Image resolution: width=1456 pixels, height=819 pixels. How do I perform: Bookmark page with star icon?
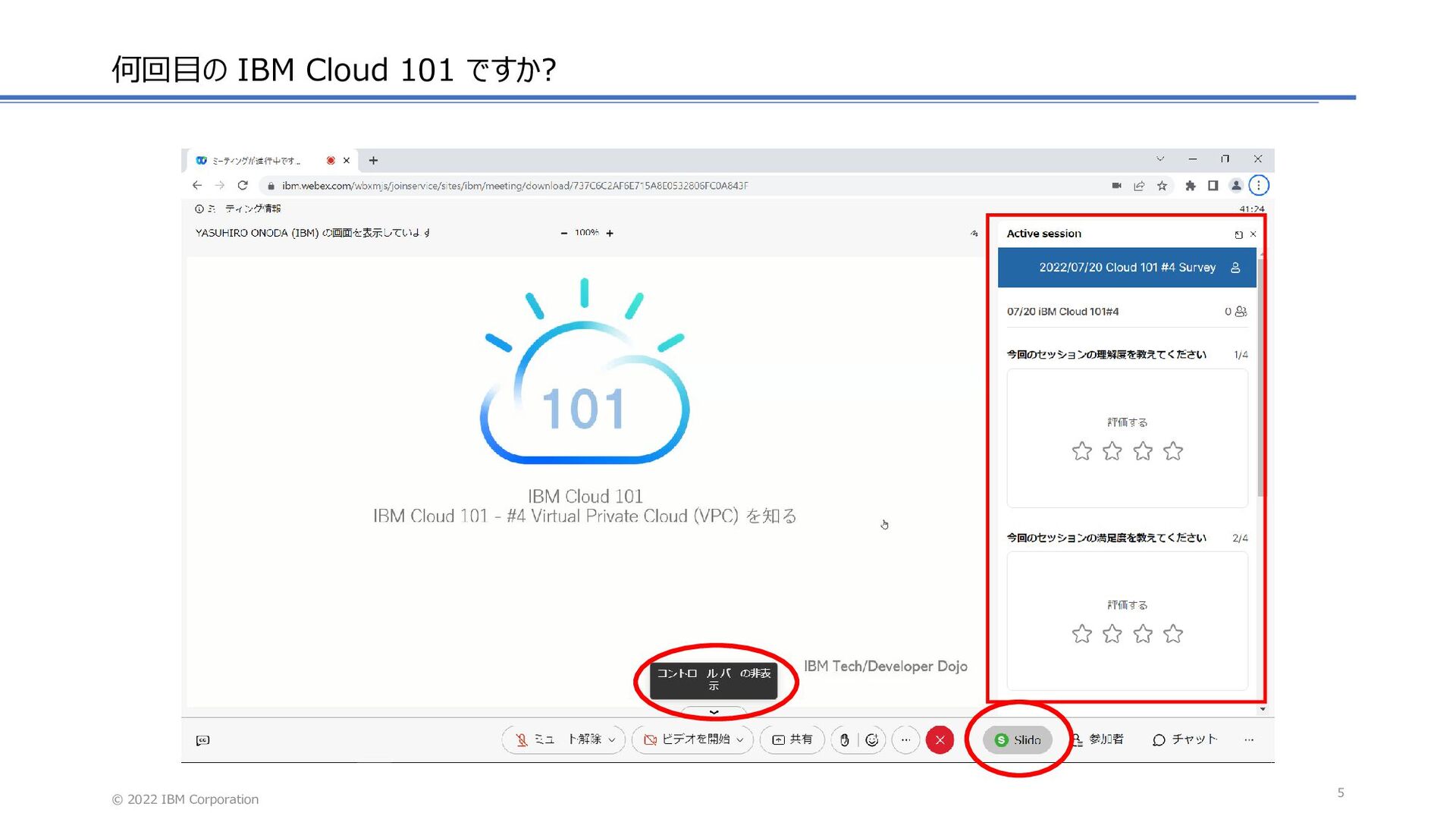1162,186
